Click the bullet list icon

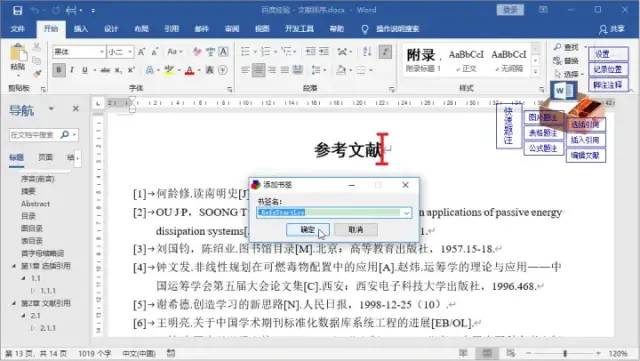[x=245, y=51]
